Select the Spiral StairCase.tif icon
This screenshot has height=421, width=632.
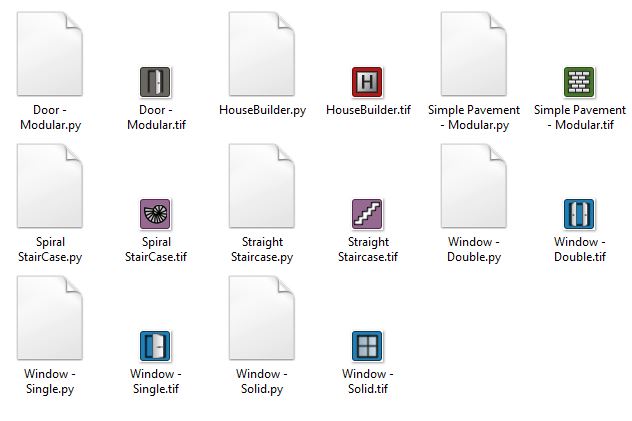point(155,214)
